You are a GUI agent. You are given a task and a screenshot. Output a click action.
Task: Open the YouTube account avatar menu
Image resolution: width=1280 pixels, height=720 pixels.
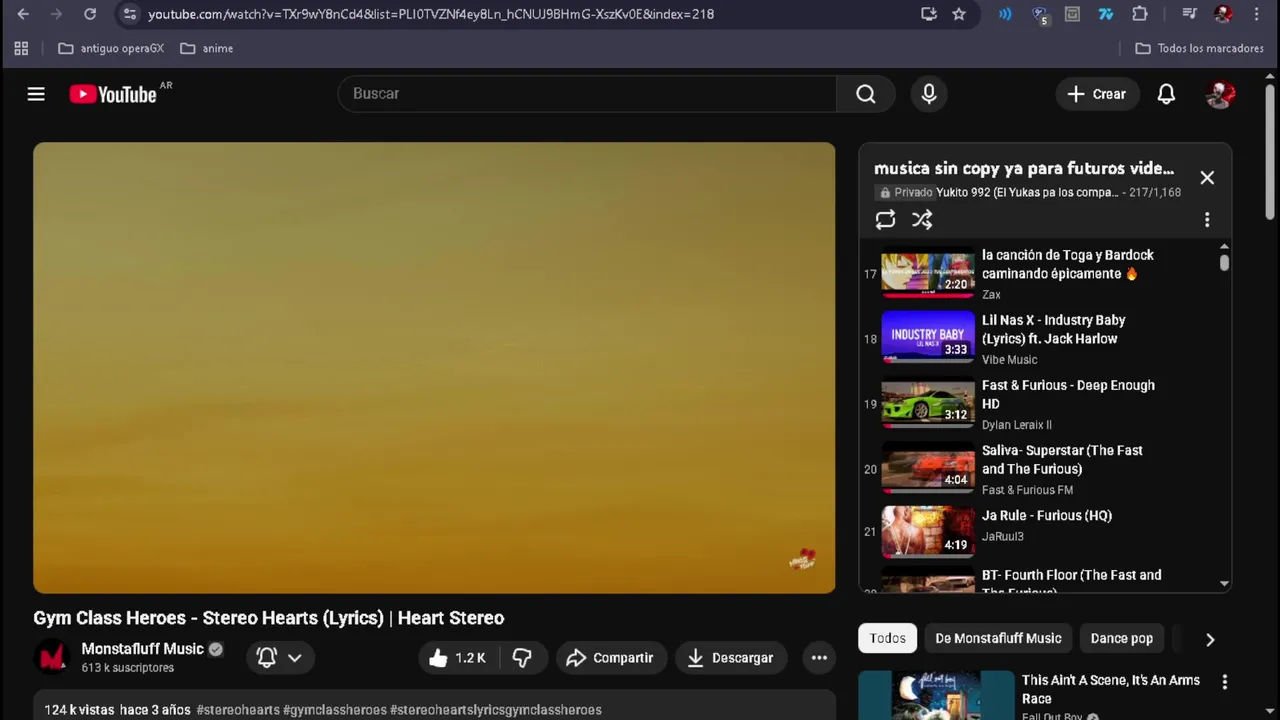point(1220,94)
